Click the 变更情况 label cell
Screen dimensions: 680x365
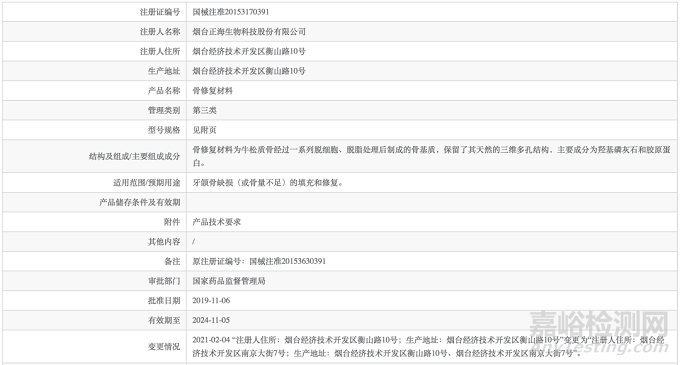95,346
